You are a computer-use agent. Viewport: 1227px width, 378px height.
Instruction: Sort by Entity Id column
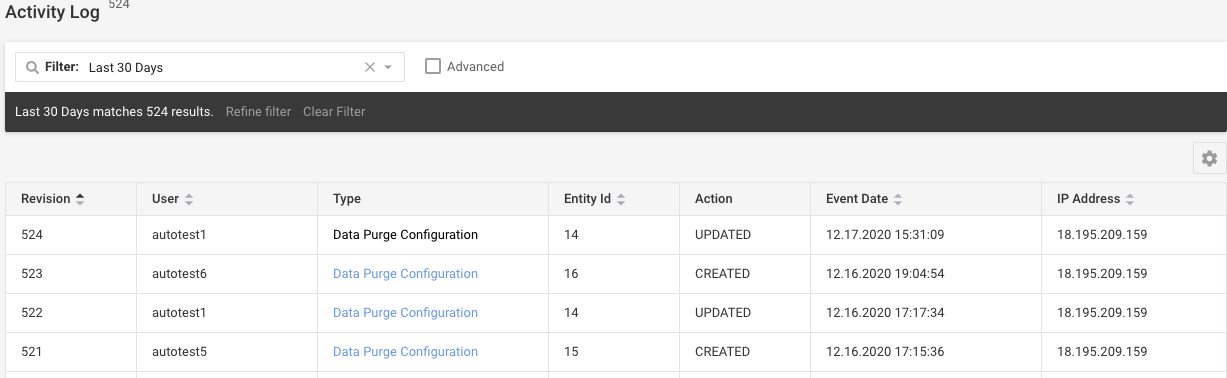(x=595, y=199)
